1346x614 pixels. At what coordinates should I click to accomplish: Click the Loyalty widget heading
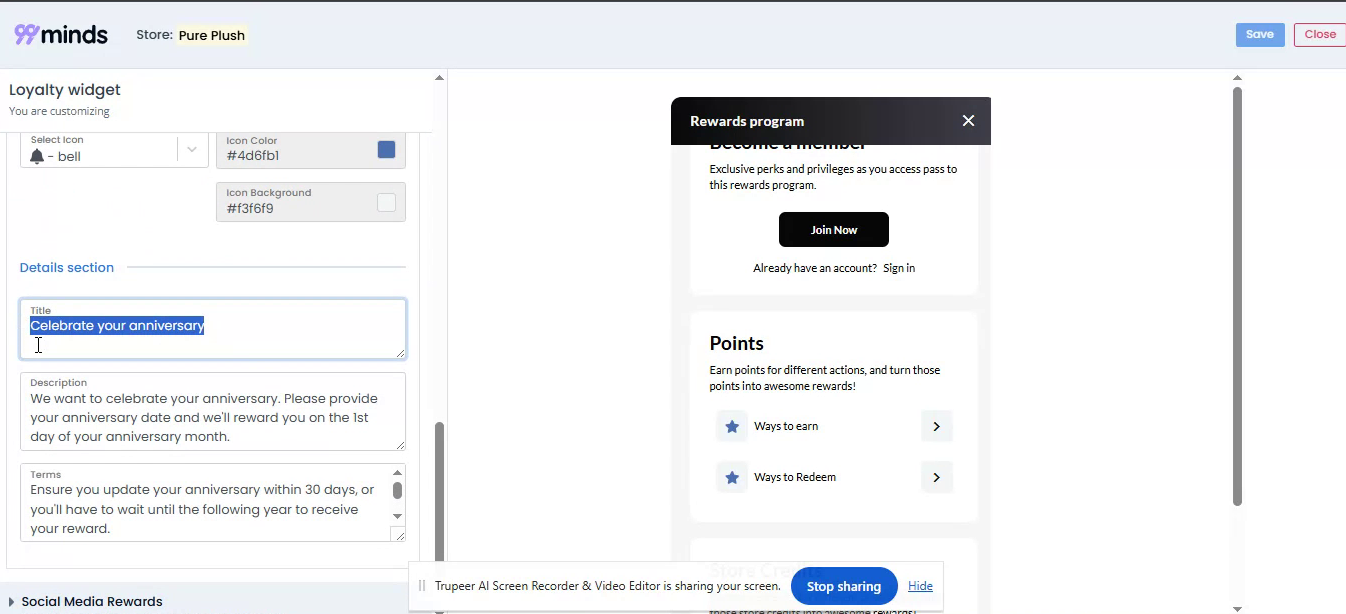click(x=65, y=90)
